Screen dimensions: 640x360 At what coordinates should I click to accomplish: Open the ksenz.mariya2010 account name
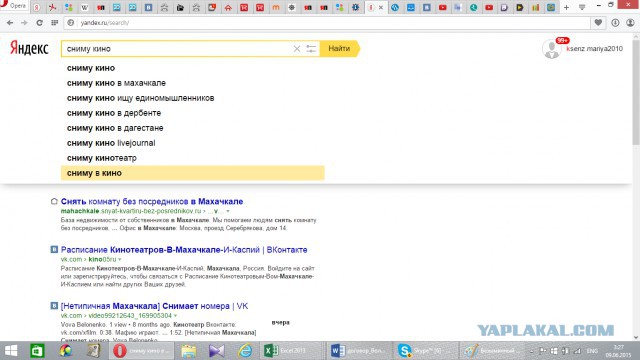point(595,49)
